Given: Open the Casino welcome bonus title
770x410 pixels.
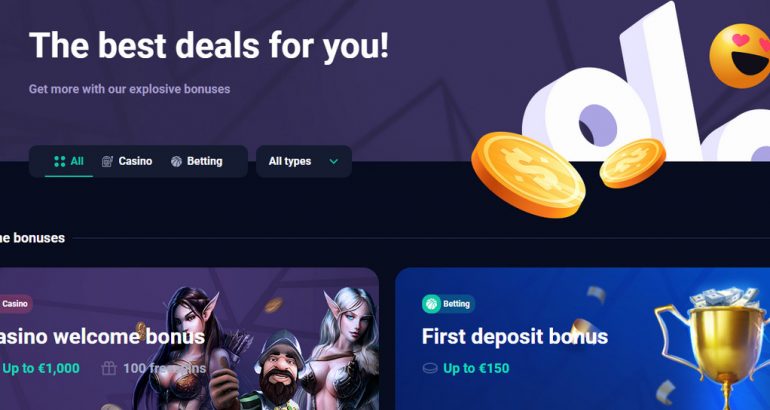Looking at the screenshot, I should pos(102,337).
